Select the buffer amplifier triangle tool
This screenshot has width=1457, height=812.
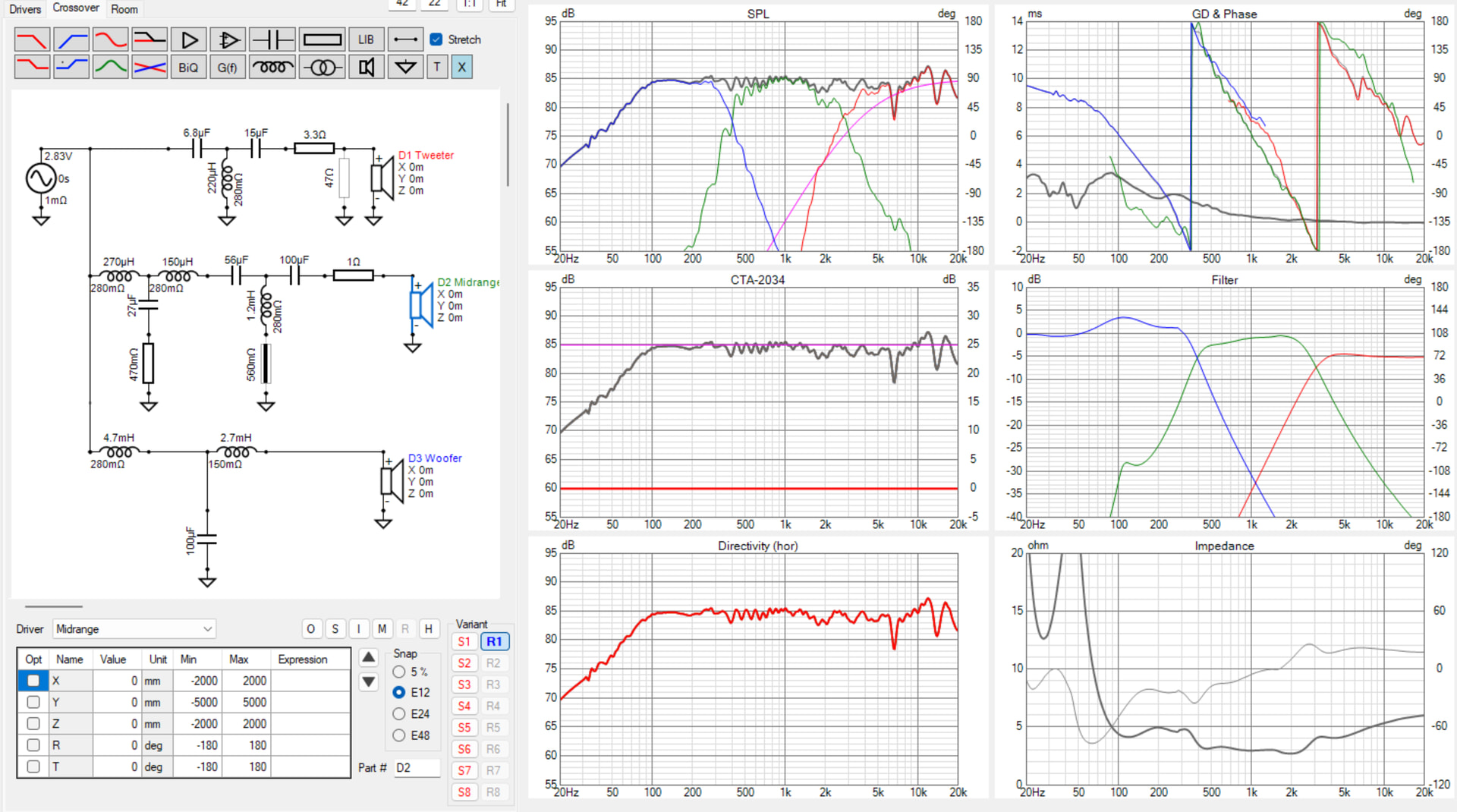pyautogui.click(x=189, y=39)
